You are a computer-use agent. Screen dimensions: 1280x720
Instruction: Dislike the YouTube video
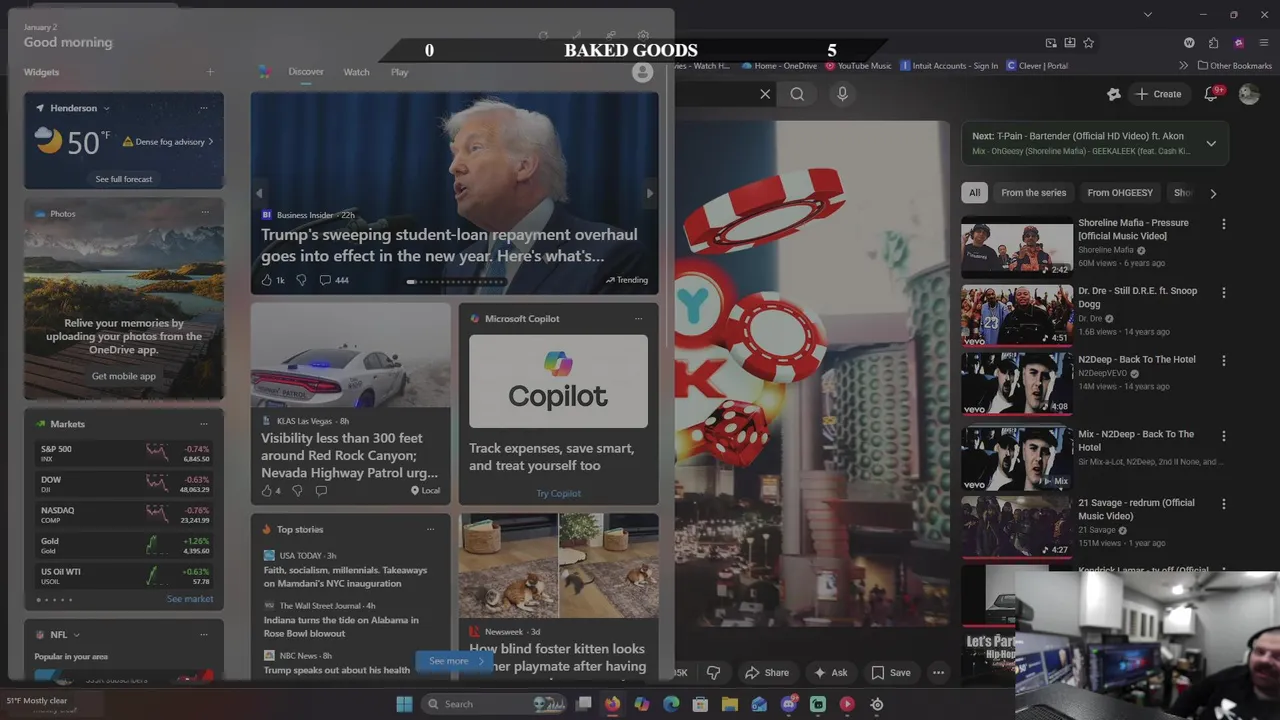click(713, 673)
